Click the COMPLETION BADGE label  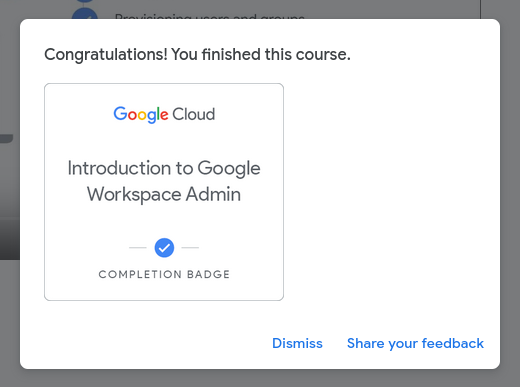164,274
